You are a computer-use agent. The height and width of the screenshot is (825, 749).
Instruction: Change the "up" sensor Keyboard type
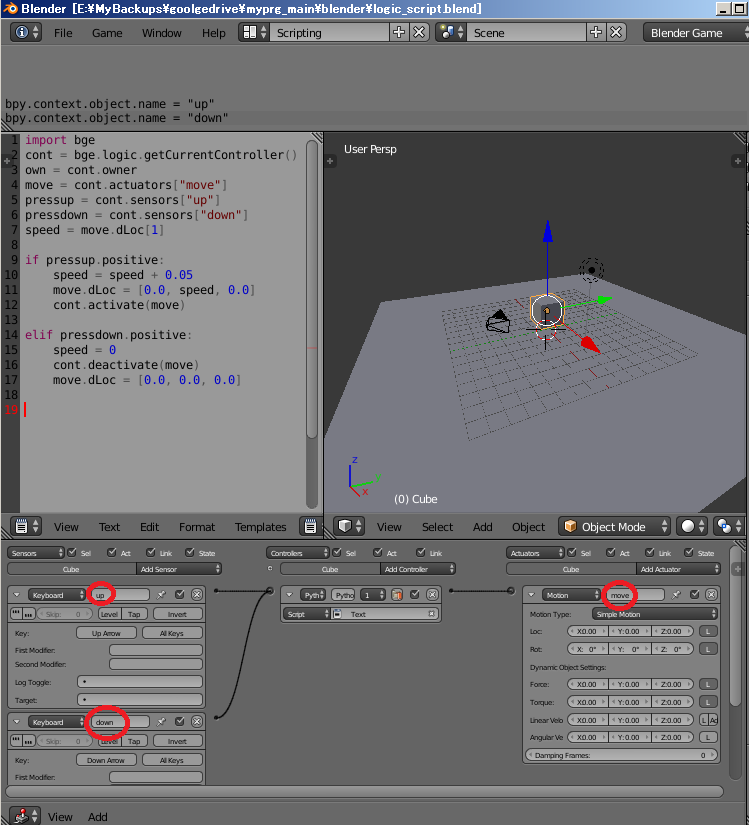pyautogui.click(x=56, y=595)
